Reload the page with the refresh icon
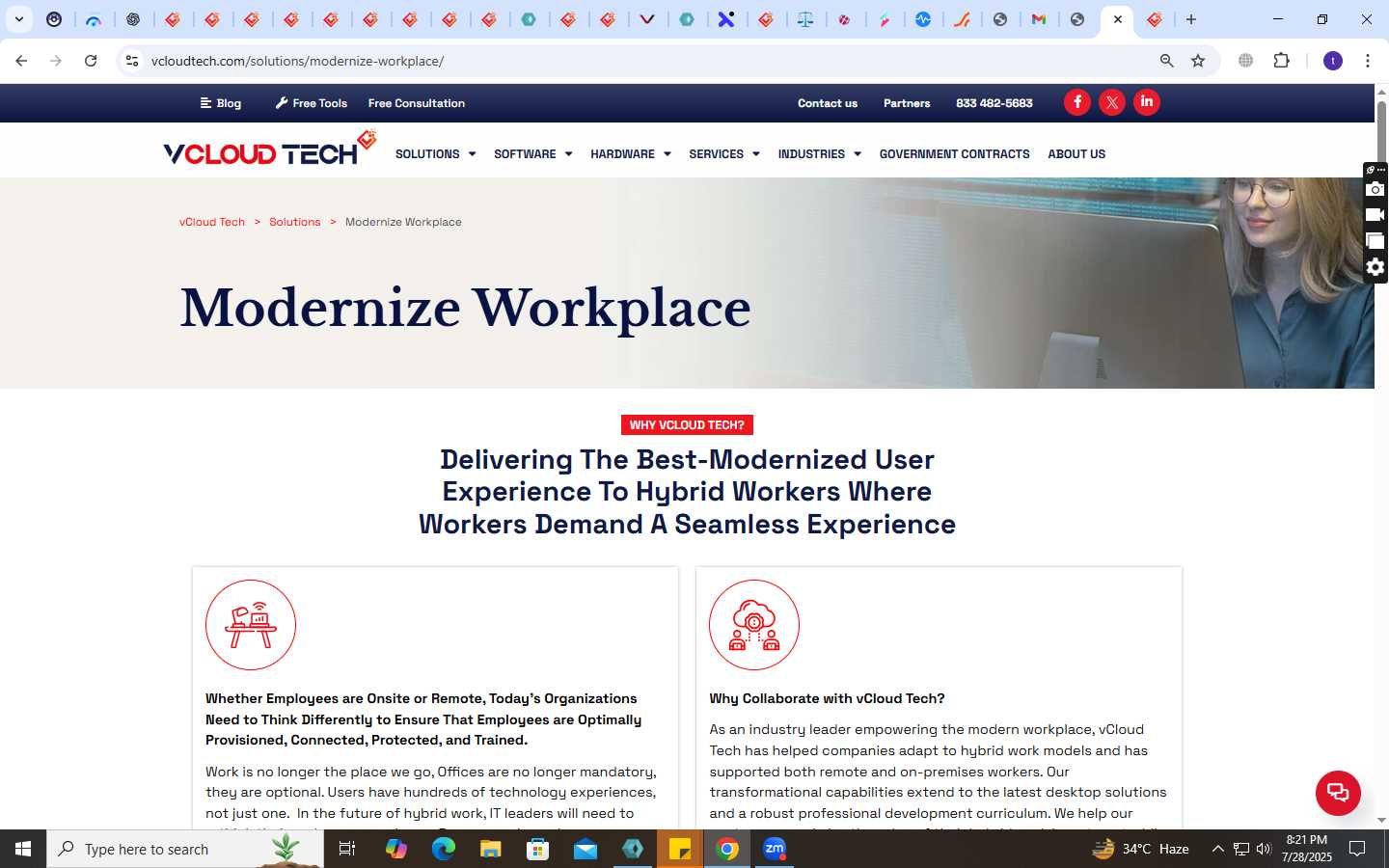The width and height of the screenshot is (1389, 868). [91, 61]
